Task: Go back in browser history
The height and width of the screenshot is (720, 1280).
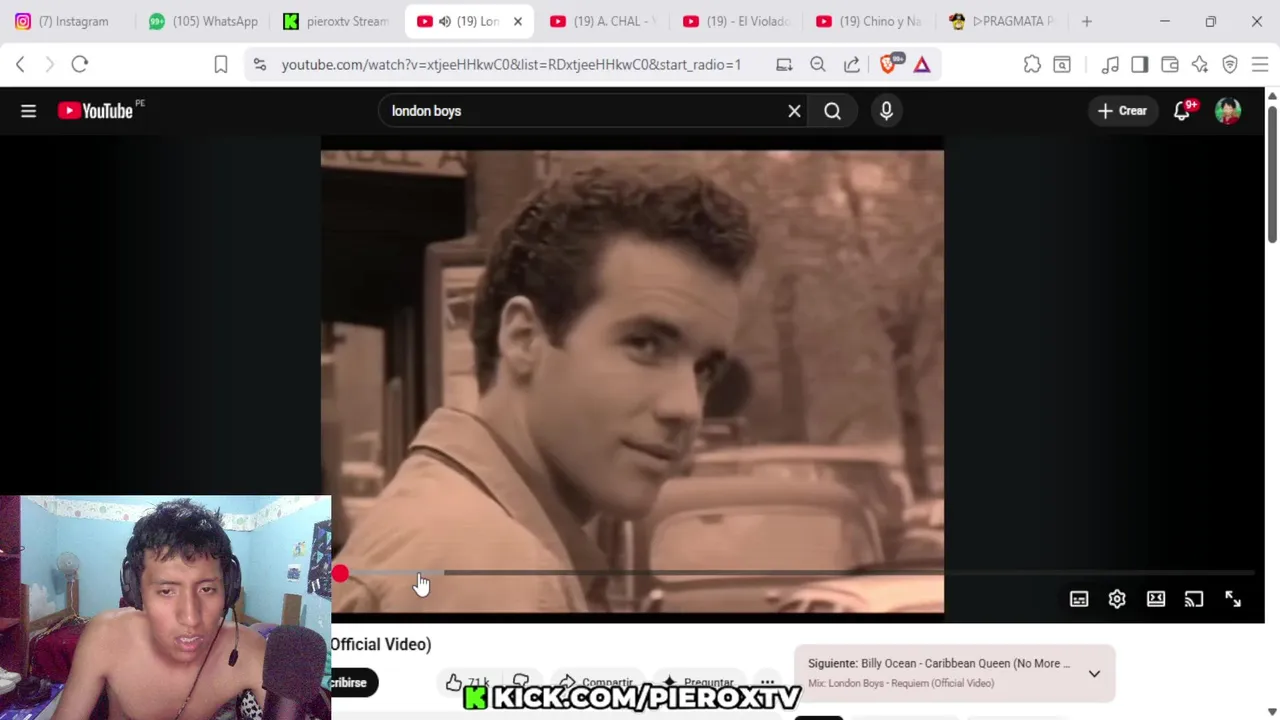Action: (20, 65)
